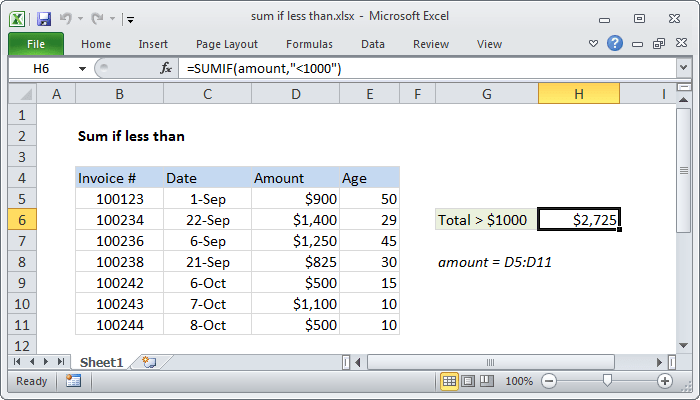This screenshot has width=700, height=400.
Task: Open the File tab
Action: [x=36, y=44]
